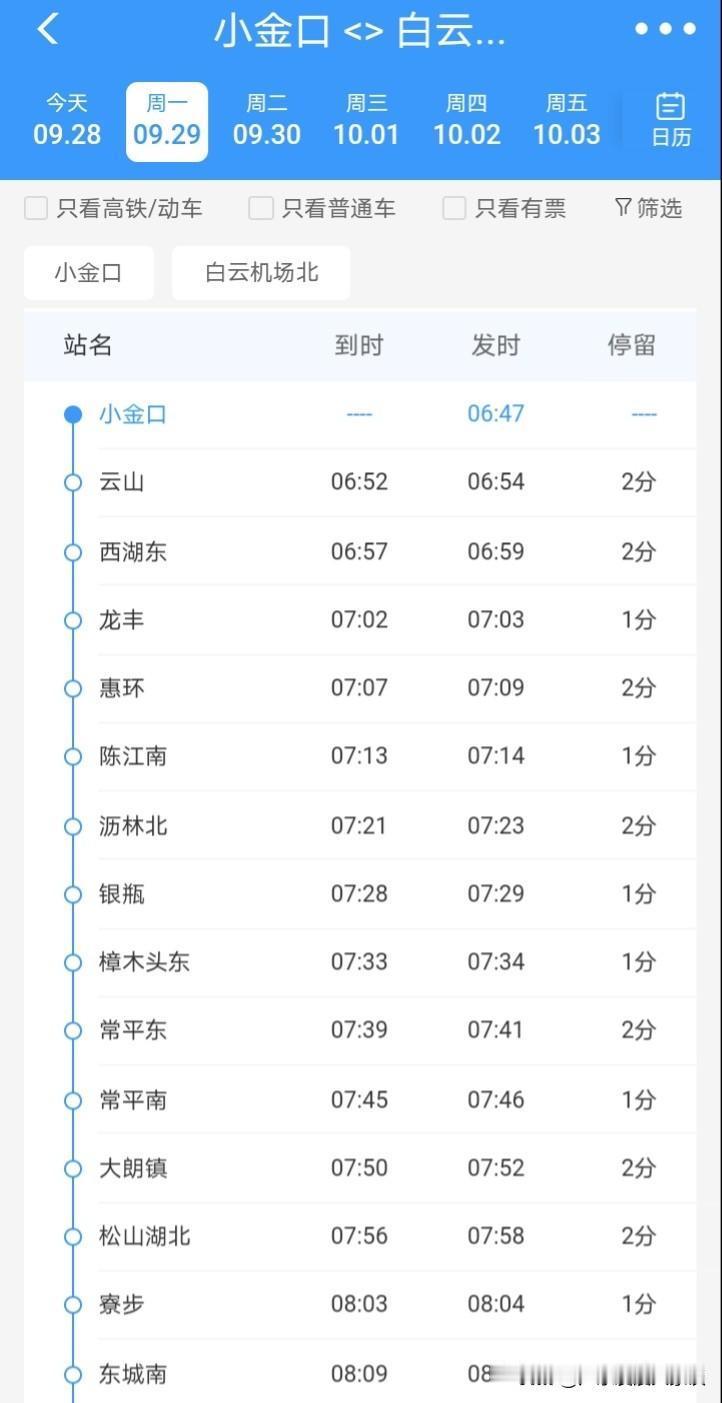
Task: Tap the 筛选 filter funnel icon
Action: pos(622,207)
